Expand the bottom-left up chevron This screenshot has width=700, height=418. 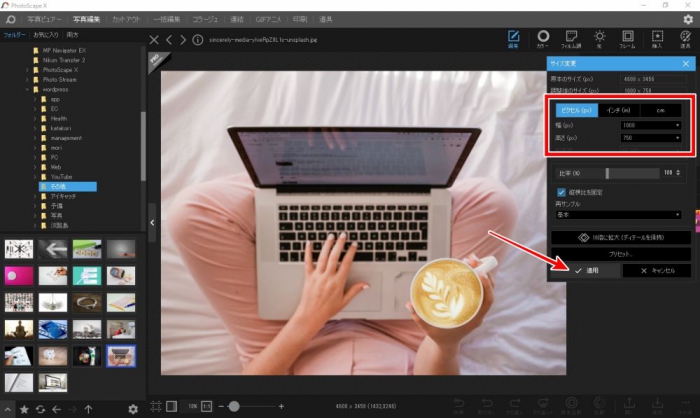(8, 409)
